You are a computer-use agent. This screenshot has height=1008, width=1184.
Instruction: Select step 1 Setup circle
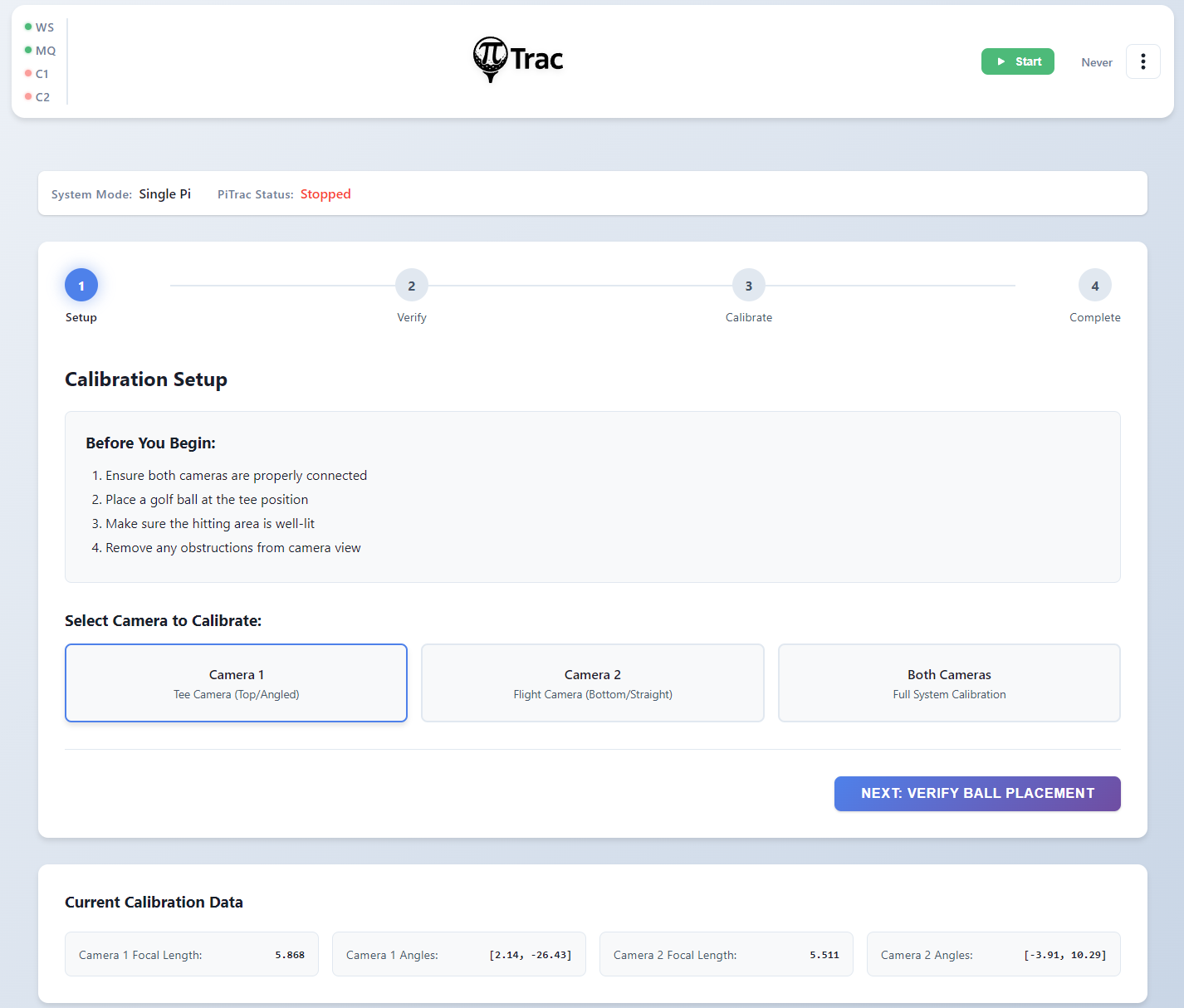[x=81, y=286]
